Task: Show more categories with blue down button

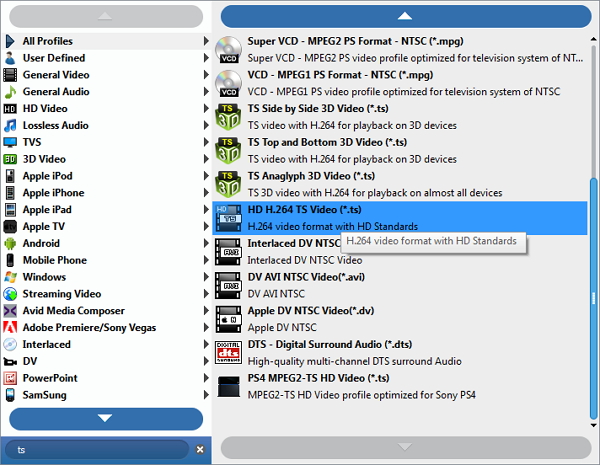Action: pyautogui.click(x=106, y=419)
